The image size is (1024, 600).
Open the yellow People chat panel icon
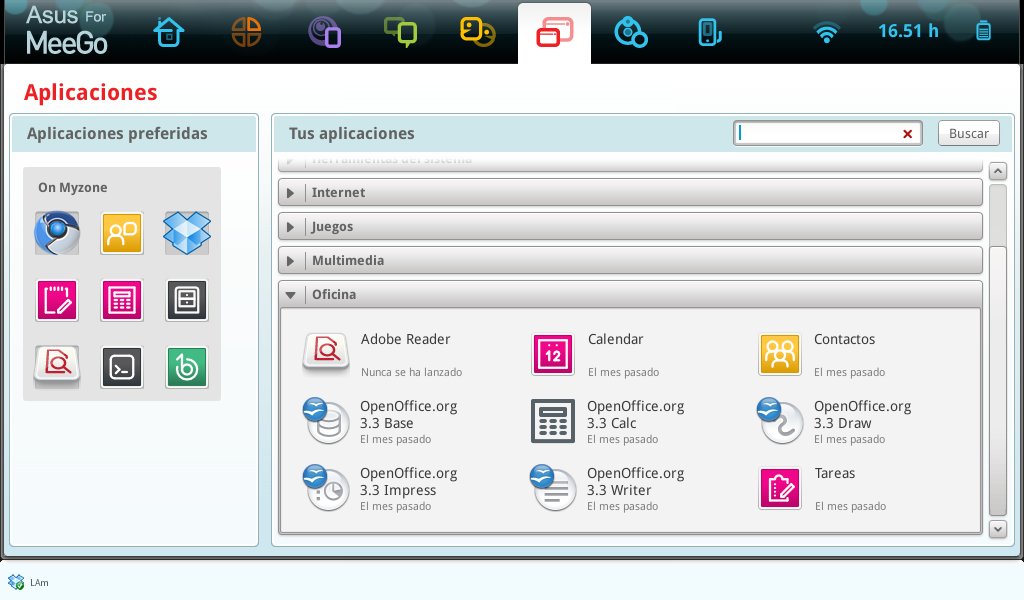point(477,32)
